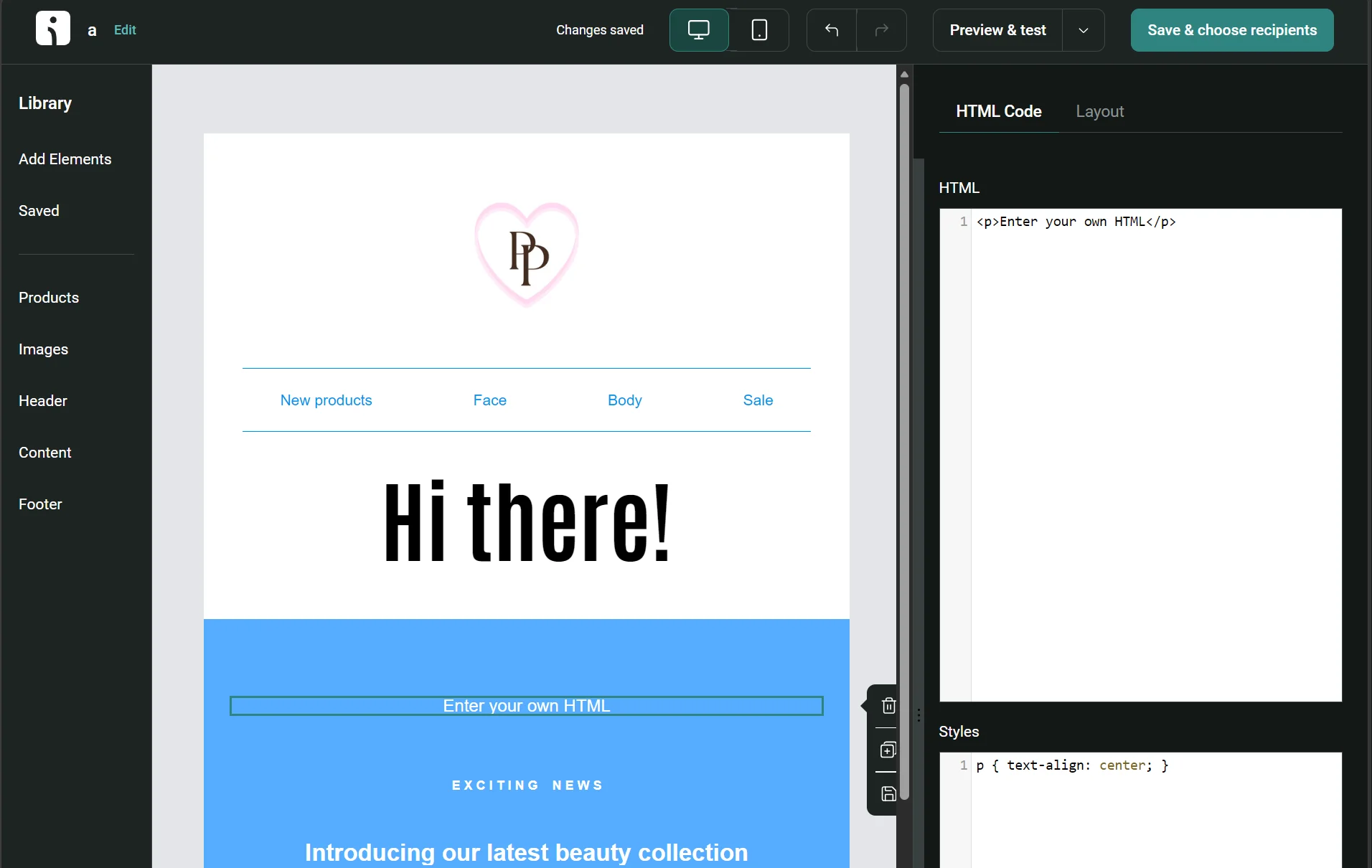Click the Body navigation link

[625, 400]
